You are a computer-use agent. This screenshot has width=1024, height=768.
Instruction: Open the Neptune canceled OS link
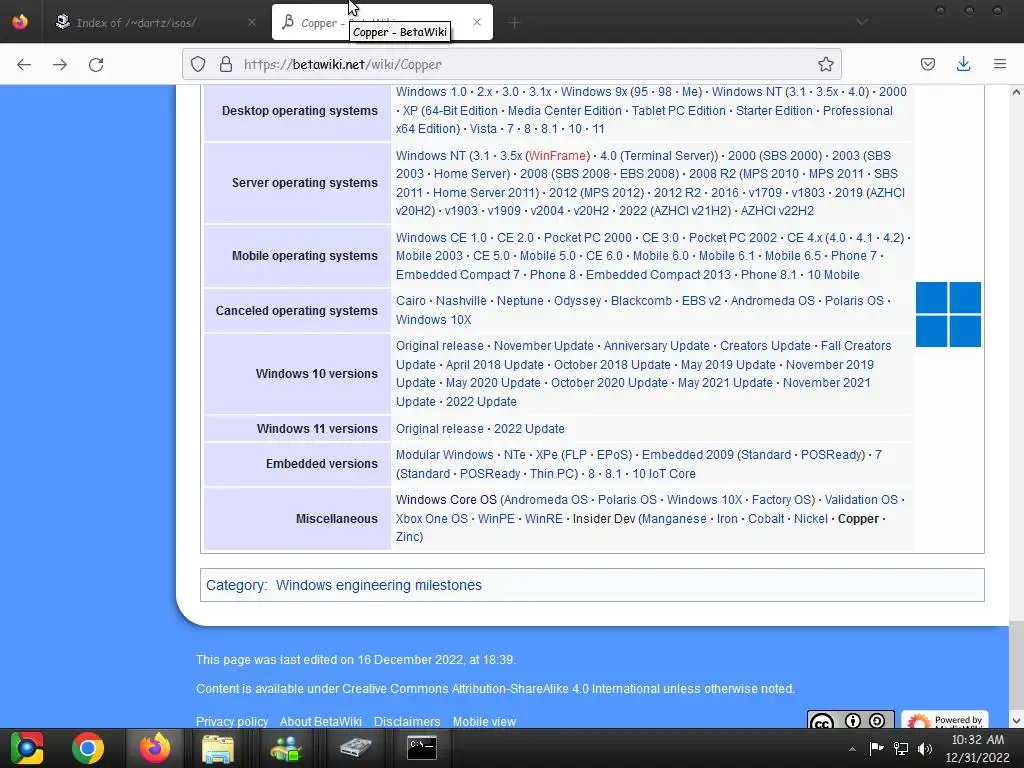point(520,301)
